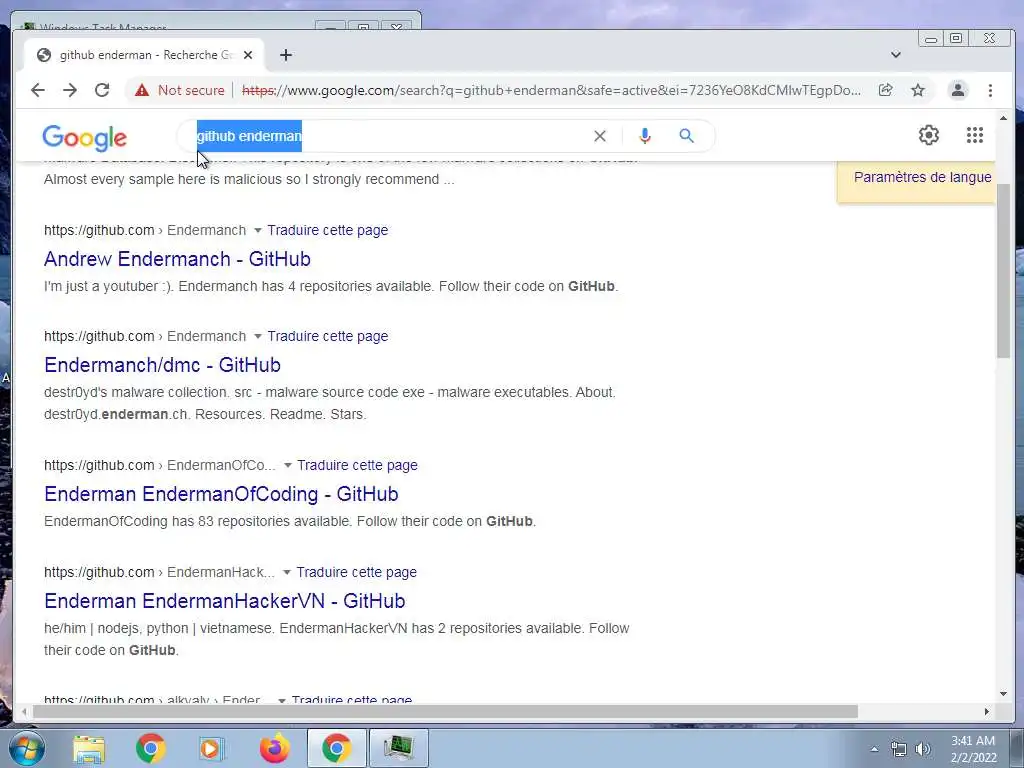Click the https://github.com › Endermanch URL above Andrew Endermanch
Image resolution: width=1024 pixels, height=768 pixels.
[x=145, y=230]
